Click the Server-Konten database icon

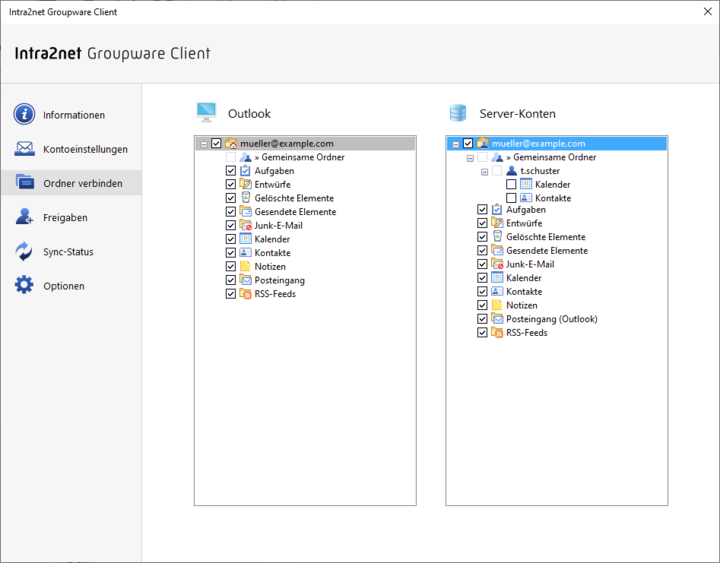[x=458, y=113]
